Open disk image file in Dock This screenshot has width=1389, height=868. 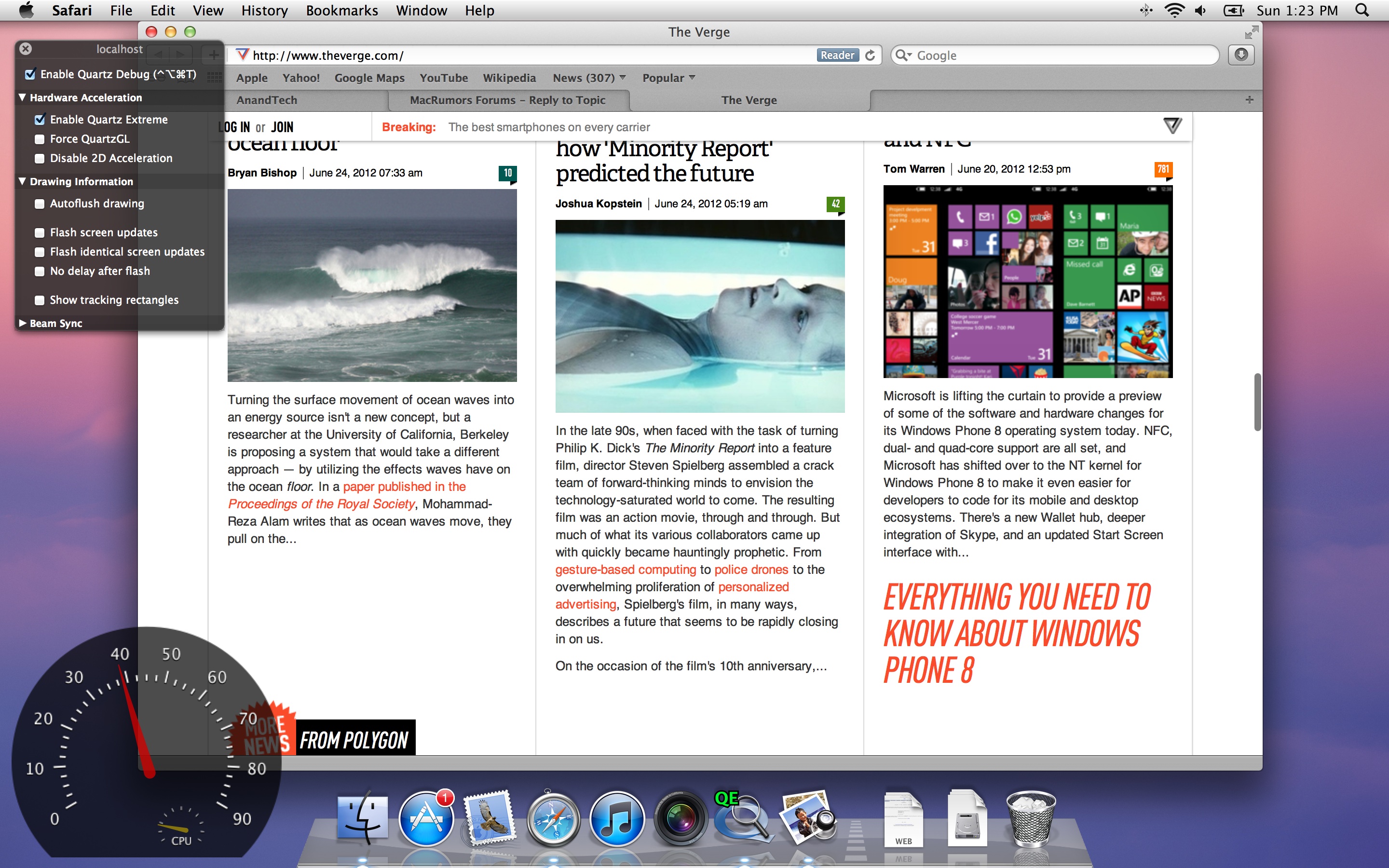click(x=967, y=819)
